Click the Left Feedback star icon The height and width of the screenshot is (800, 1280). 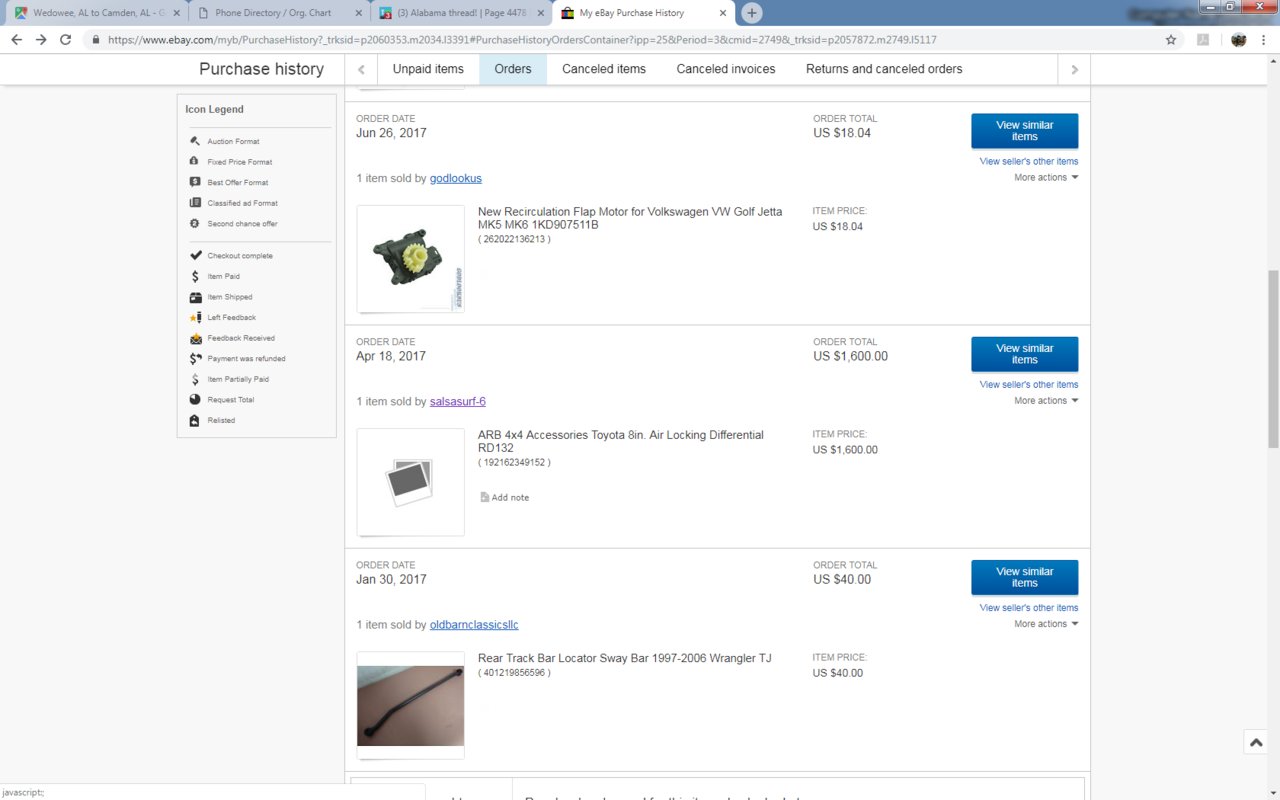(195, 317)
